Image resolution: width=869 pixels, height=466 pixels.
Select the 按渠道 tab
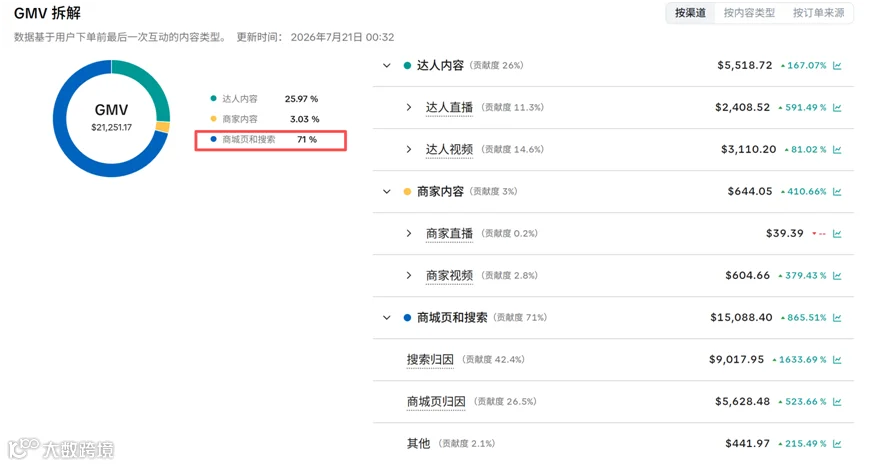click(x=690, y=13)
